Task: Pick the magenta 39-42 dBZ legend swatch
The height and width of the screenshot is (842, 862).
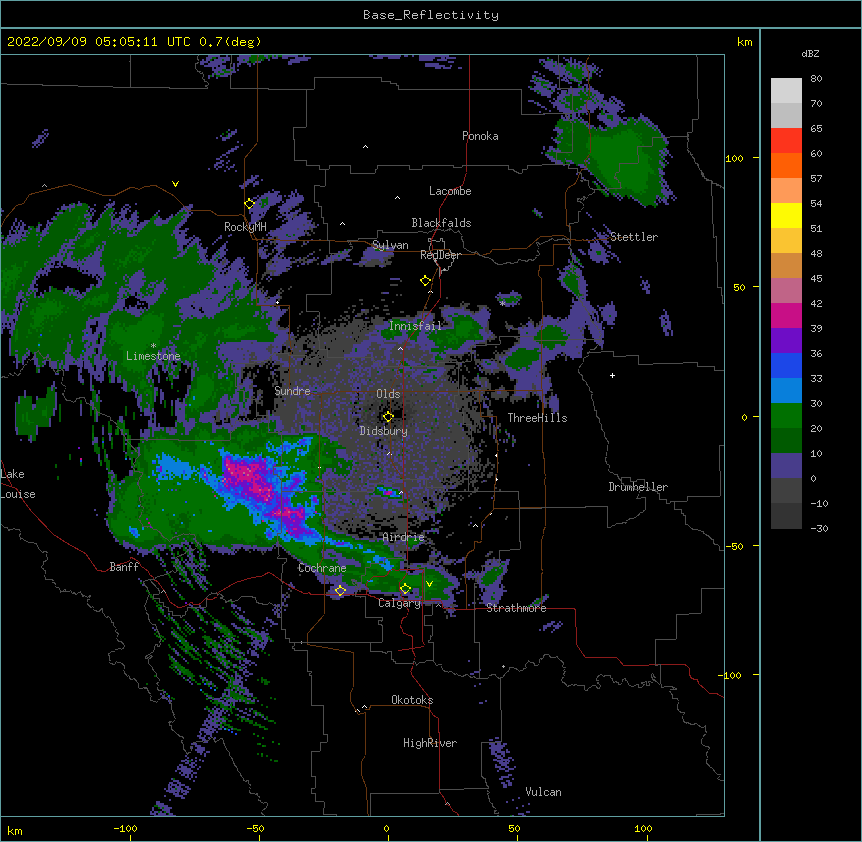Action: click(786, 316)
